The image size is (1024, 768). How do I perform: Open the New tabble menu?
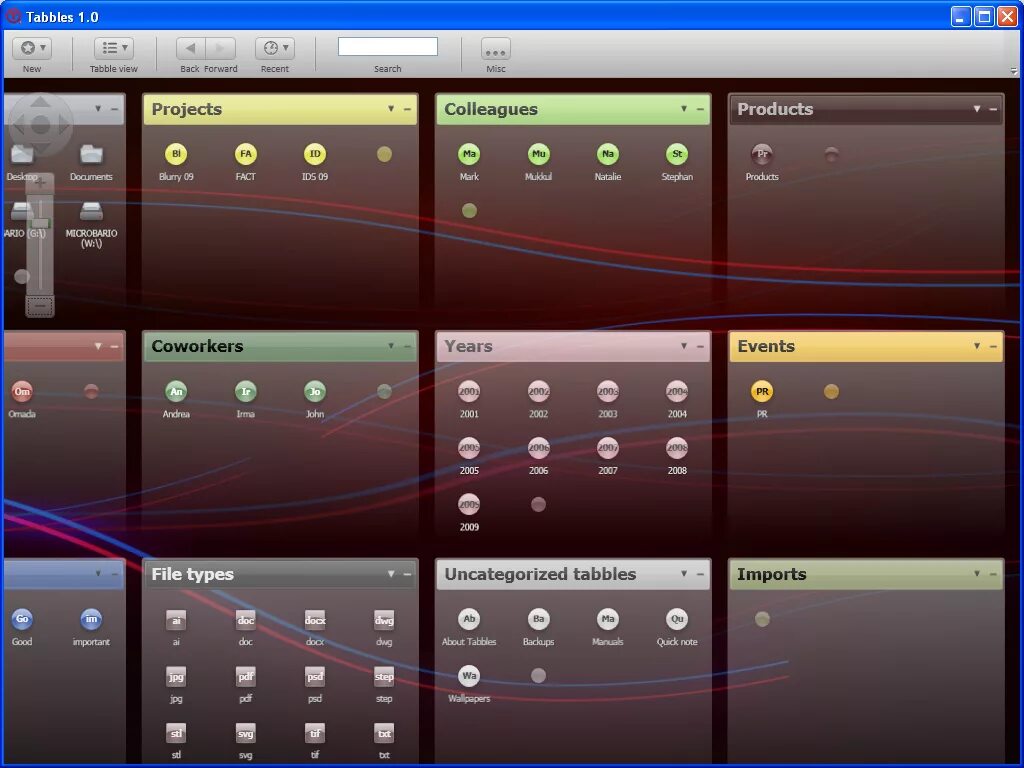coord(32,48)
